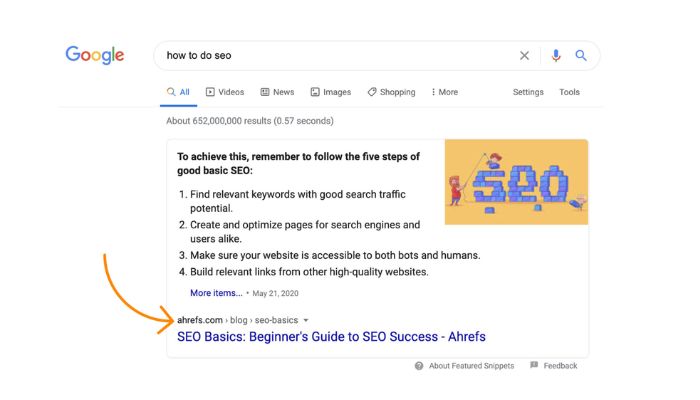The height and width of the screenshot is (400, 700).
Task: Start voice search with microphone icon
Action: tap(556, 55)
